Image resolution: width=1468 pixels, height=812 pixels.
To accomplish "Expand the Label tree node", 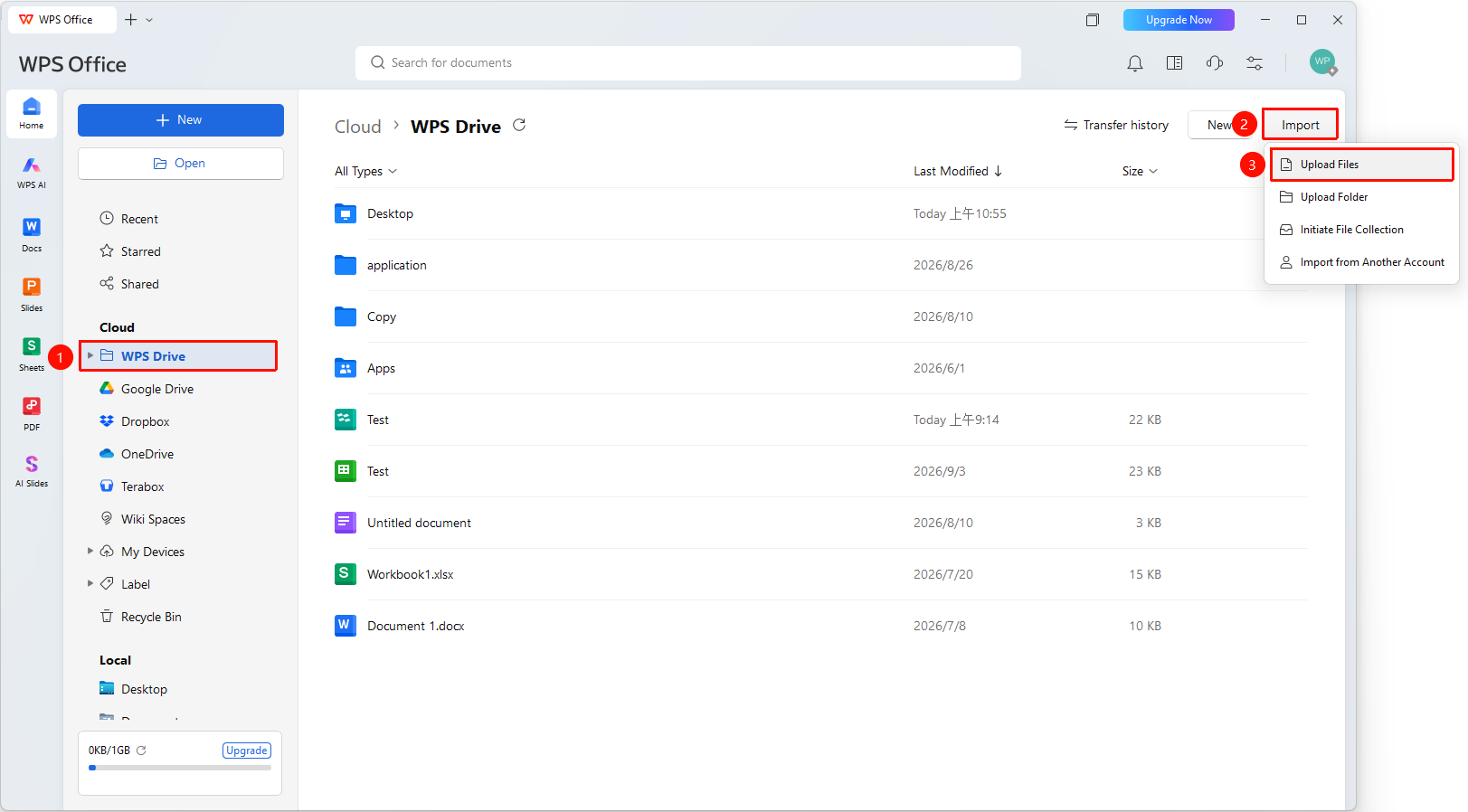I will pos(90,583).
